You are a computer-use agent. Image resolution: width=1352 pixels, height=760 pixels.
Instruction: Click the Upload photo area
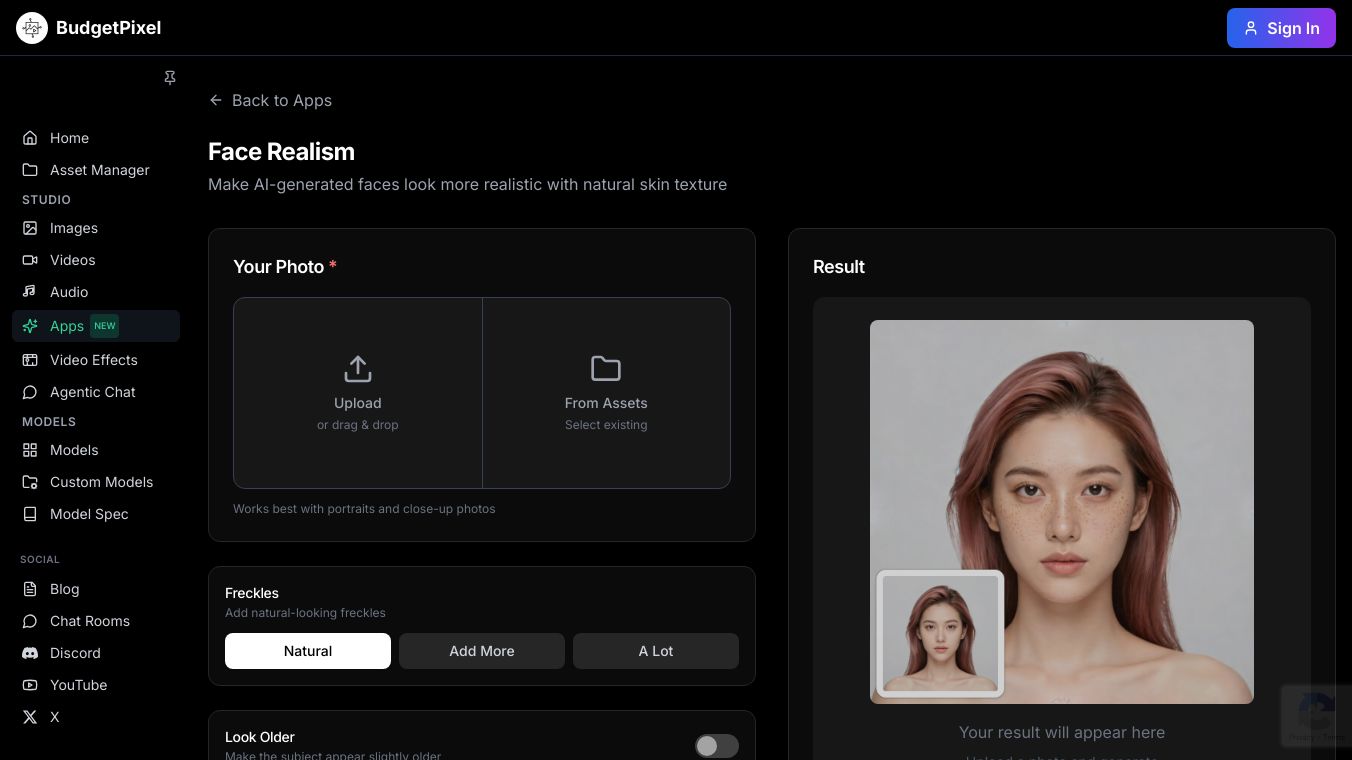click(357, 392)
